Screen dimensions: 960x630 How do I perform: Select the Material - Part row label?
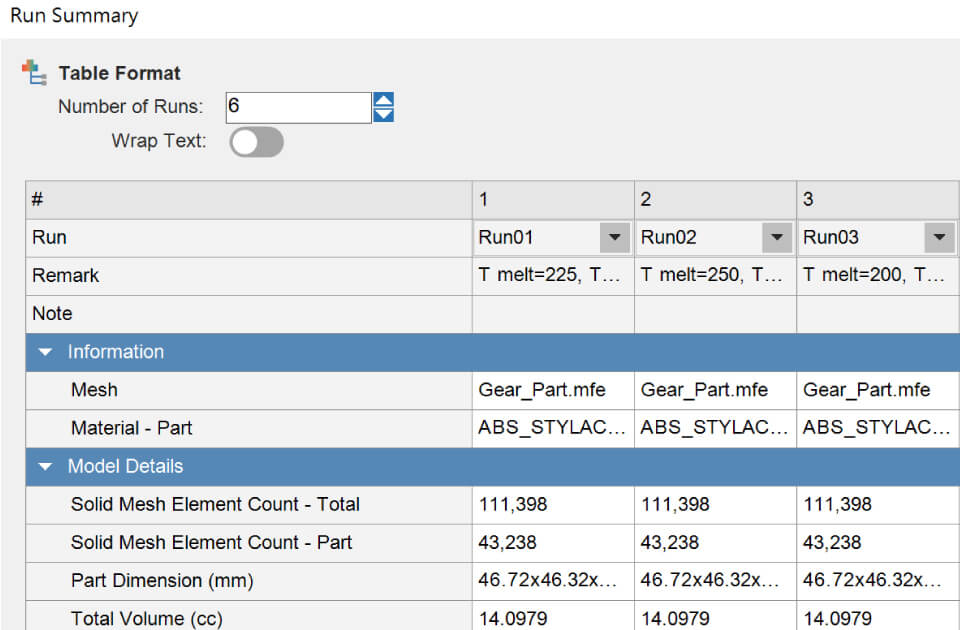(131, 428)
